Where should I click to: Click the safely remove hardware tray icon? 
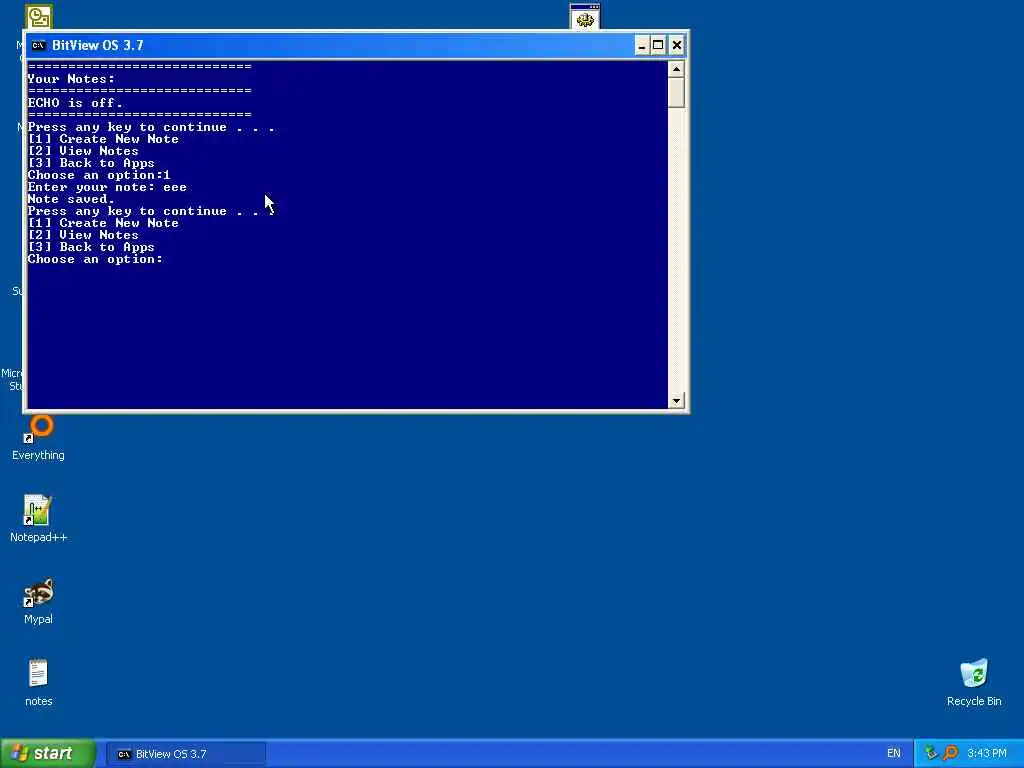pos(931,753)
